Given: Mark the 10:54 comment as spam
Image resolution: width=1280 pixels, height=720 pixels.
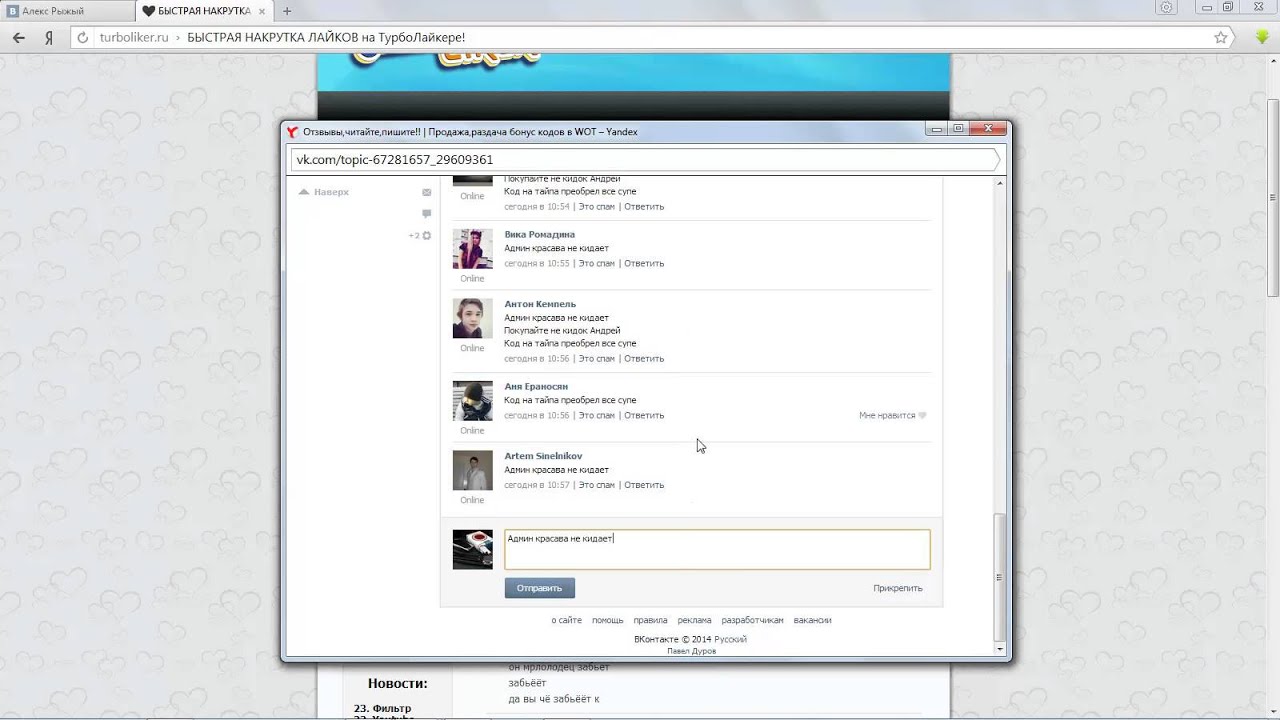Looking at the screenshot, I should pyautogui.click(x=597, y=207).
